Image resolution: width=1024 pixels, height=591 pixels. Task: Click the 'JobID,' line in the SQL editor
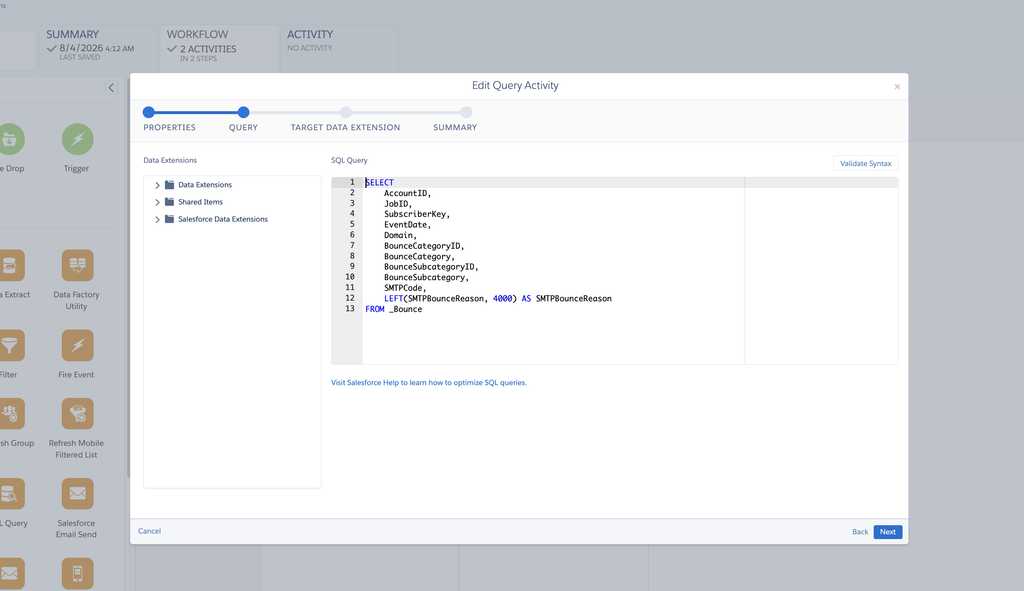(x=398, y=204)
